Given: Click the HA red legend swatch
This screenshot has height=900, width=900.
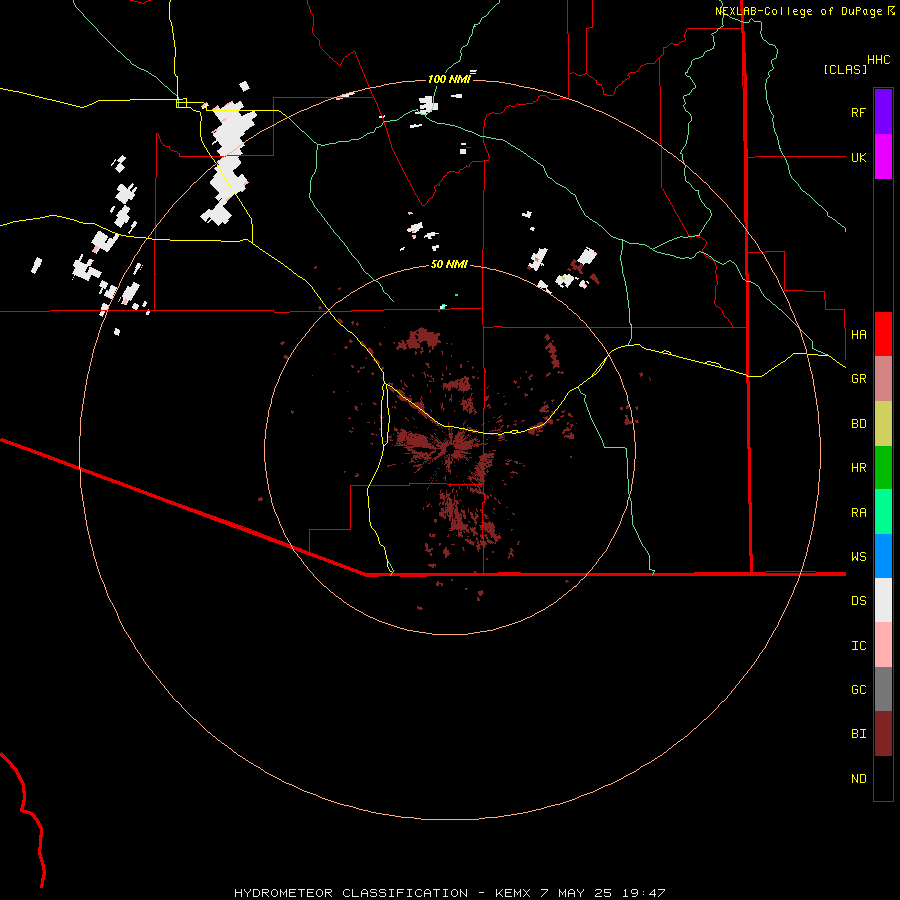Looking at the screenshot, I should point(883,334).
